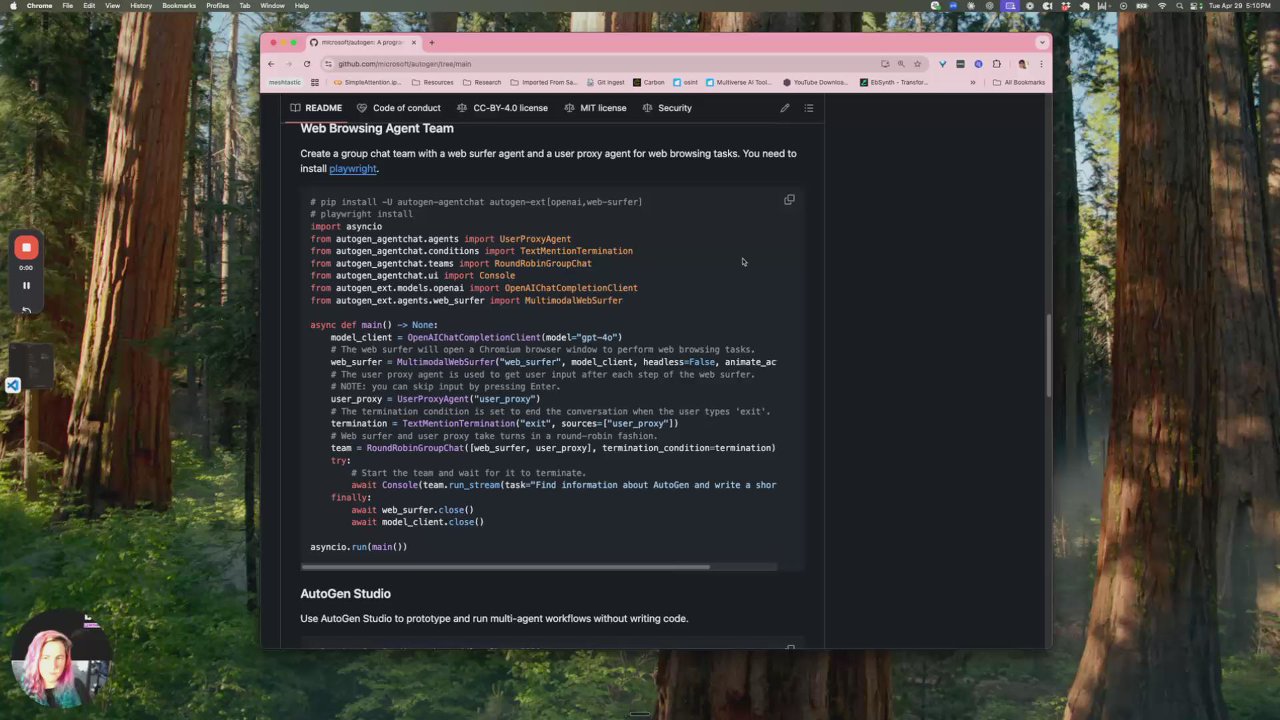Image resolution: width=1280 pixels, height=720 pixels.
Task: Switch to the Security tab
Action: click(667, 108)
